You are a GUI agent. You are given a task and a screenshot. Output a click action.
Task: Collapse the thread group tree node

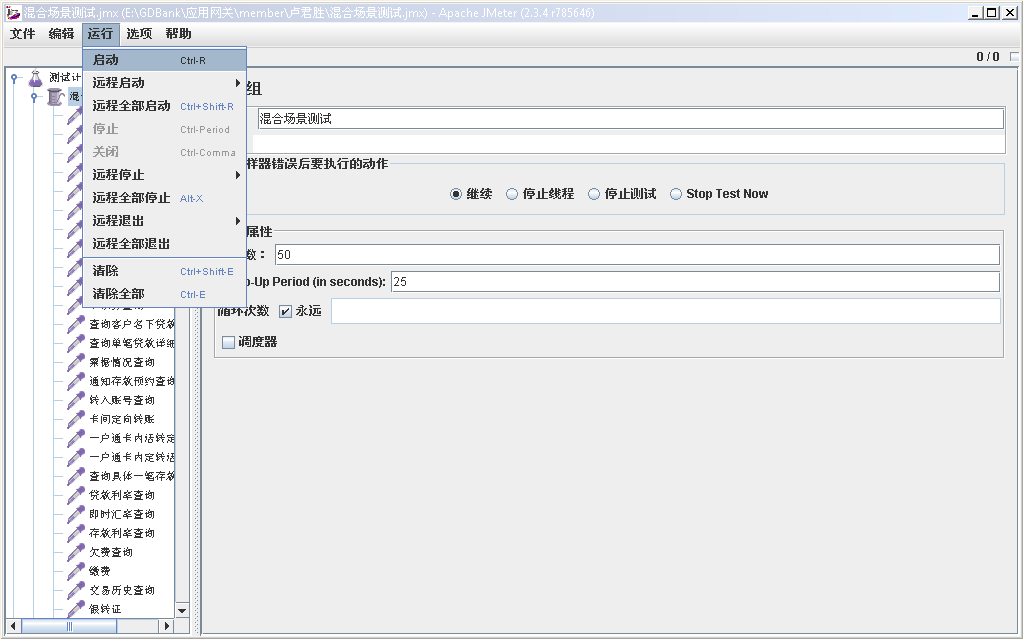pyautogui.click(x=34, y=97)
